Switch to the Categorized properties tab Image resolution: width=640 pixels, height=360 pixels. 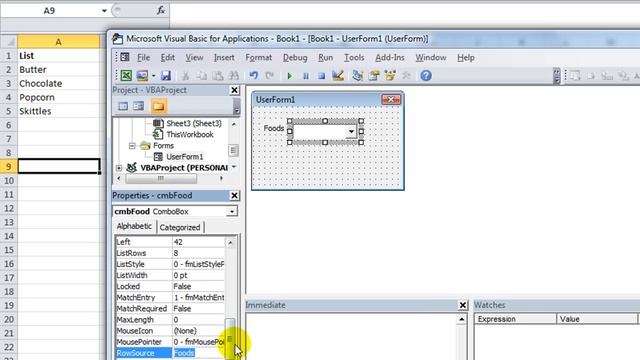click(180, 227)
